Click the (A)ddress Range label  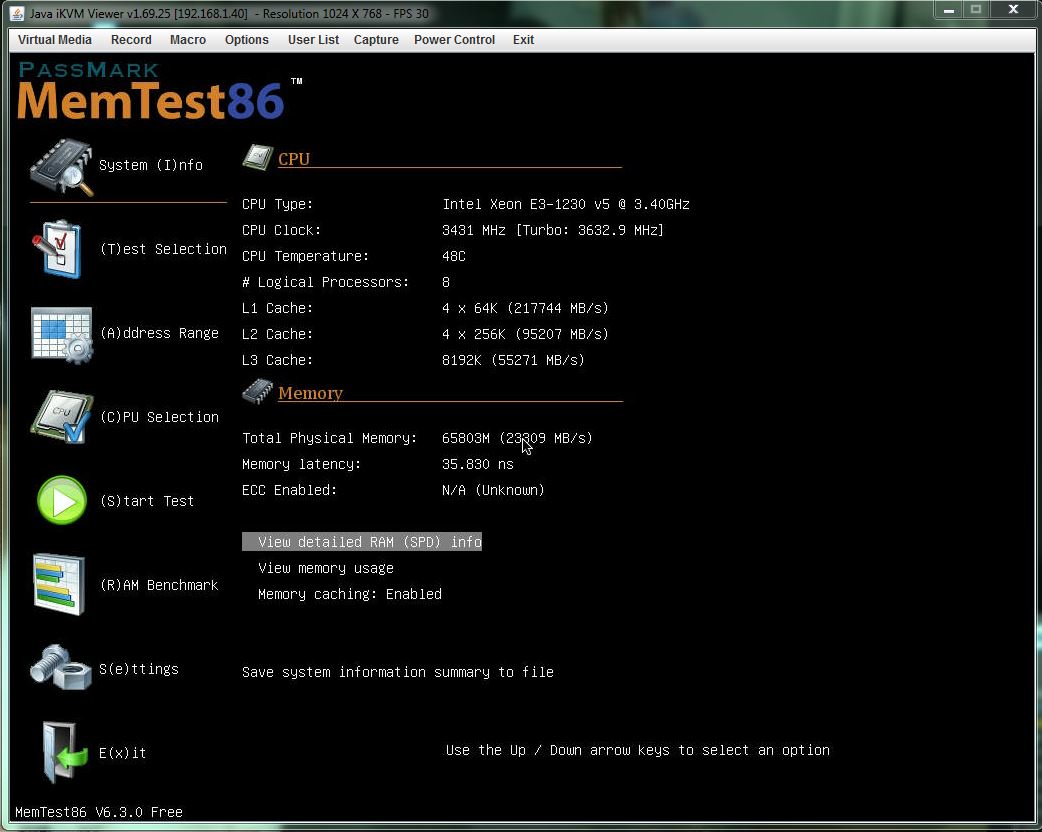pos(159,333)
